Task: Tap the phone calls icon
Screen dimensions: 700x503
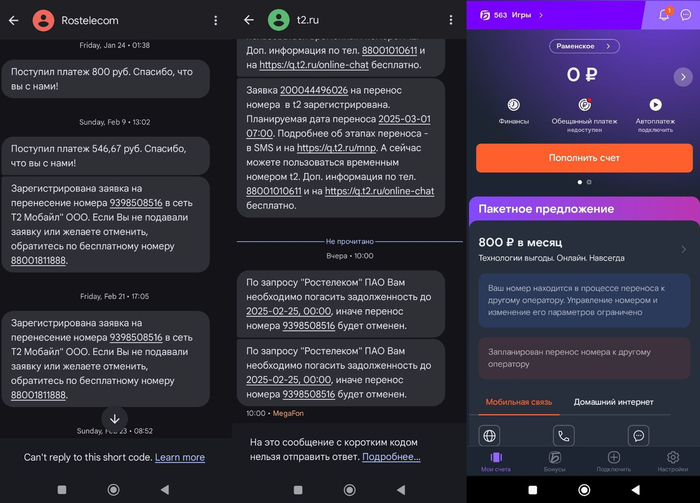Action: coord(564,436)
